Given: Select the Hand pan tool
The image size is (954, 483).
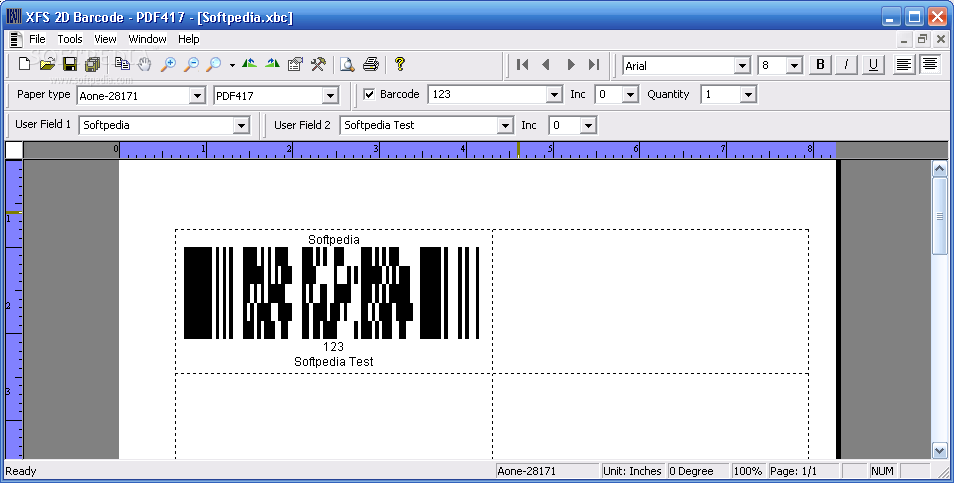Looking at the screenshot, I should (144, 64).
